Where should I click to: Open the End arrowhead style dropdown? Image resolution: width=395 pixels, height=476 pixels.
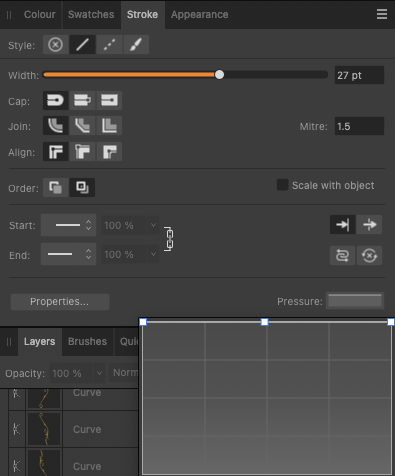coord(68,254)
